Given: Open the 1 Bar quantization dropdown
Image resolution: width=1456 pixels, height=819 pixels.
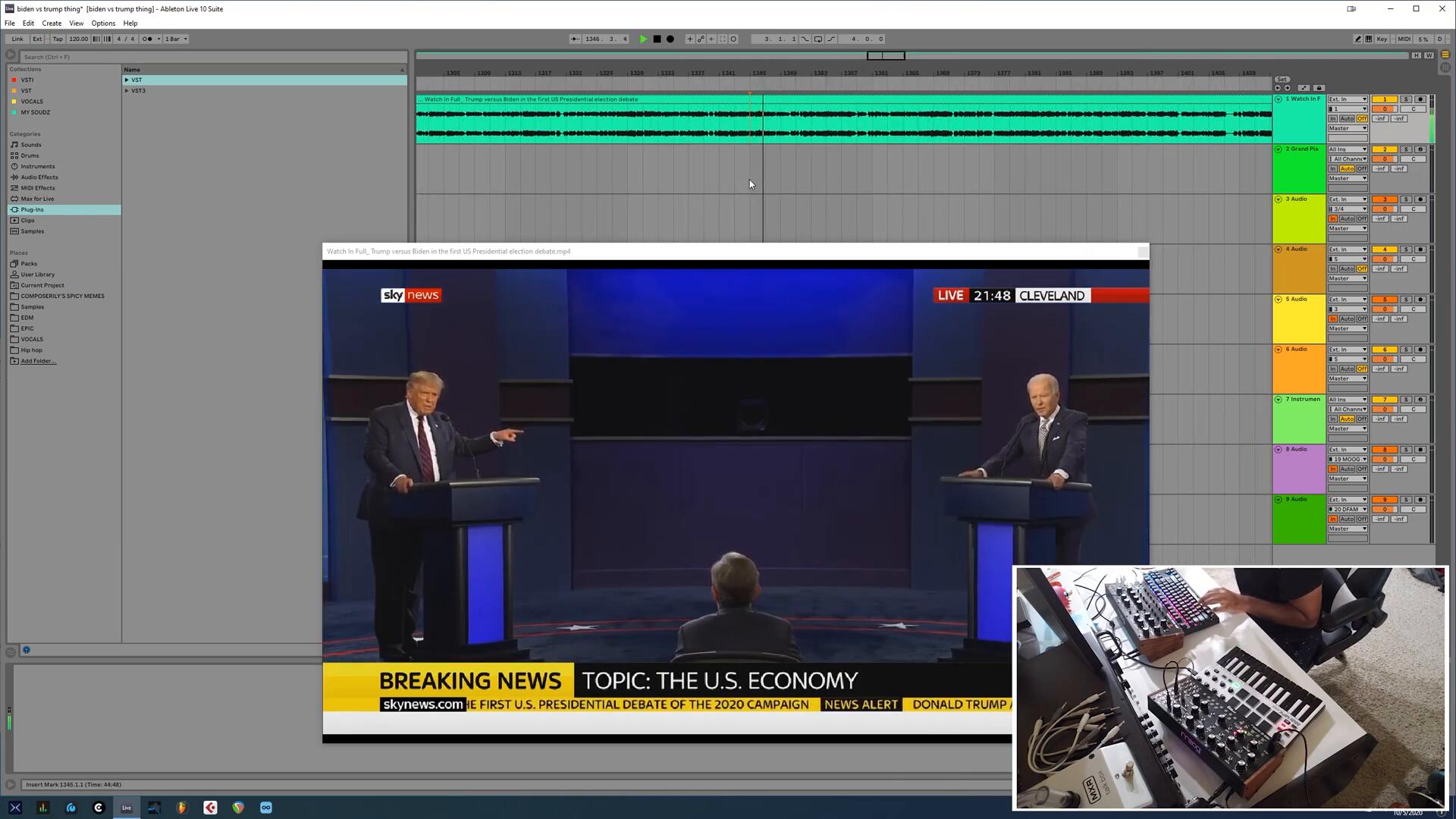Looking at the screenshot, I should click(176, 39).
